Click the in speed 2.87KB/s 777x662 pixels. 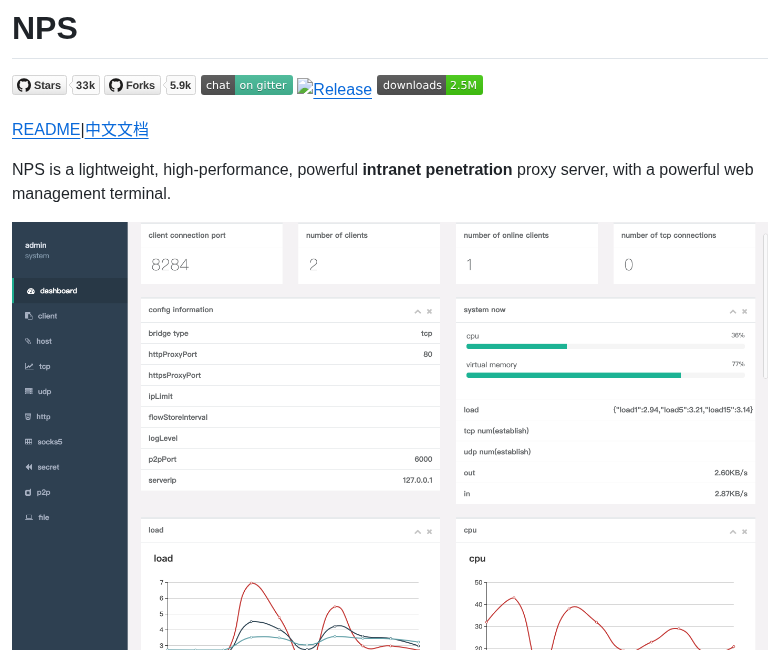(731, 494)
